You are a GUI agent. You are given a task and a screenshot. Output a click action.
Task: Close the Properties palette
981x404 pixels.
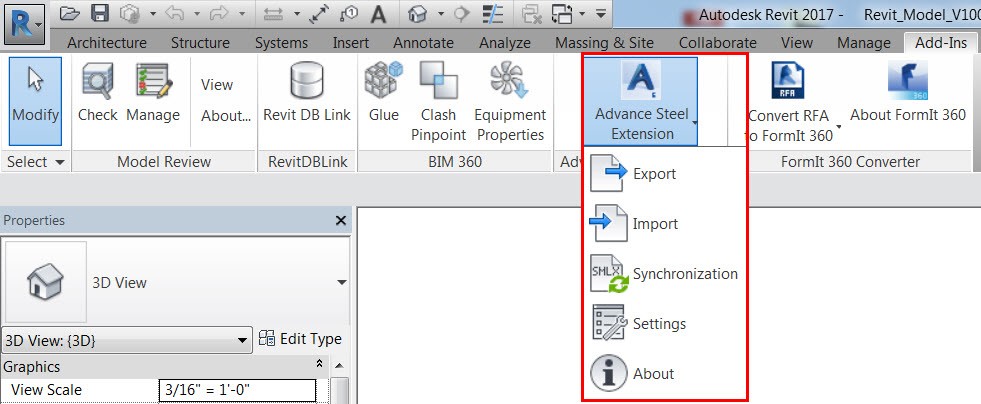341,220
